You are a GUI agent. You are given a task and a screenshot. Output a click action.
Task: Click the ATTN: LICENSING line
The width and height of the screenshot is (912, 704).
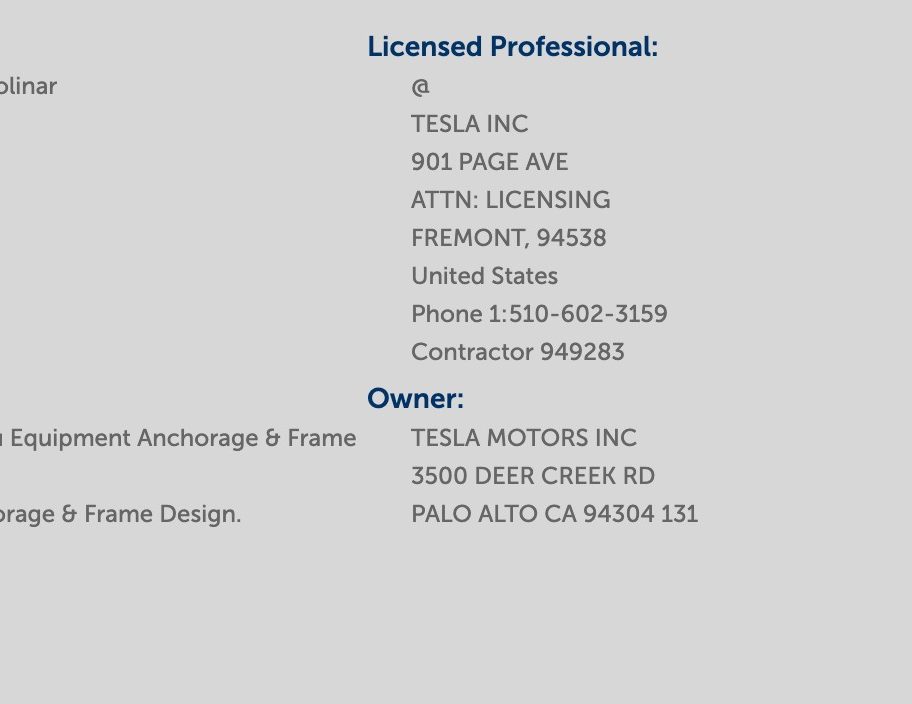(511, 200)
